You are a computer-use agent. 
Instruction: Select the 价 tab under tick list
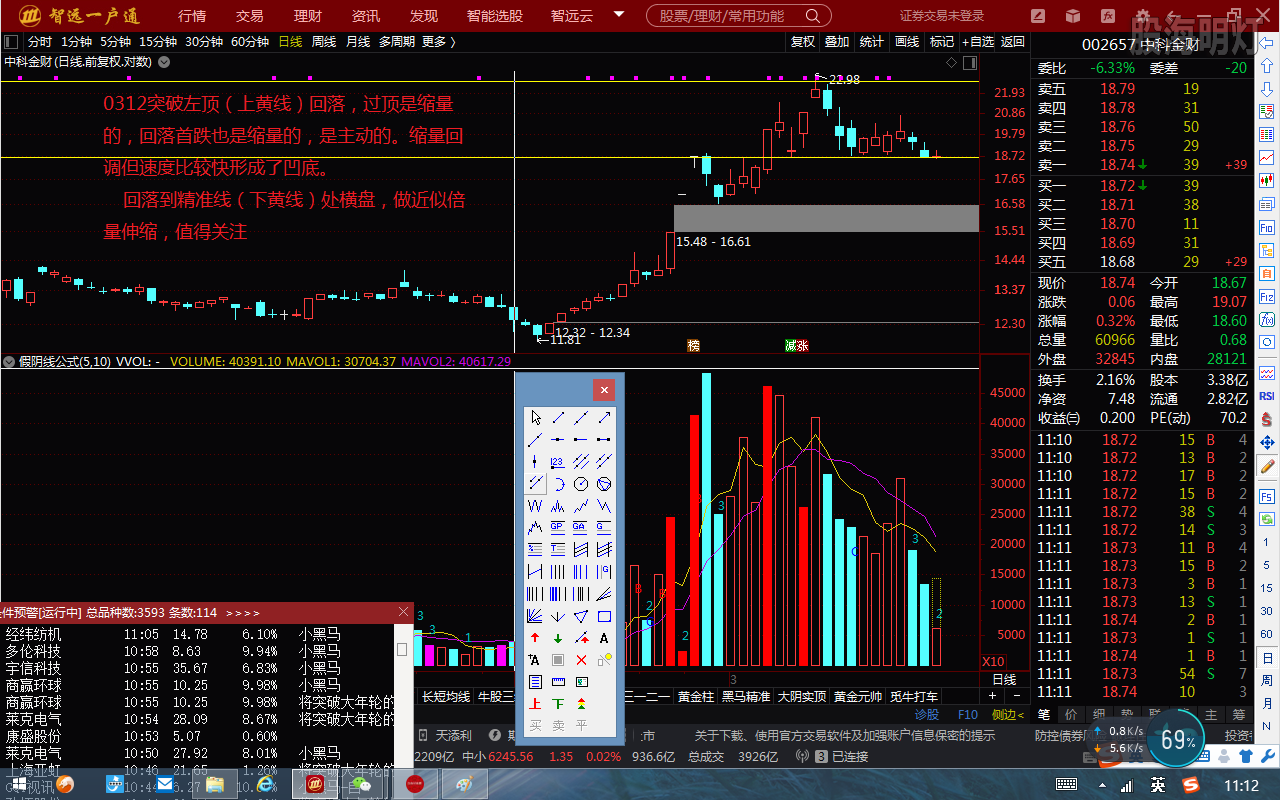click(1071, 714)
